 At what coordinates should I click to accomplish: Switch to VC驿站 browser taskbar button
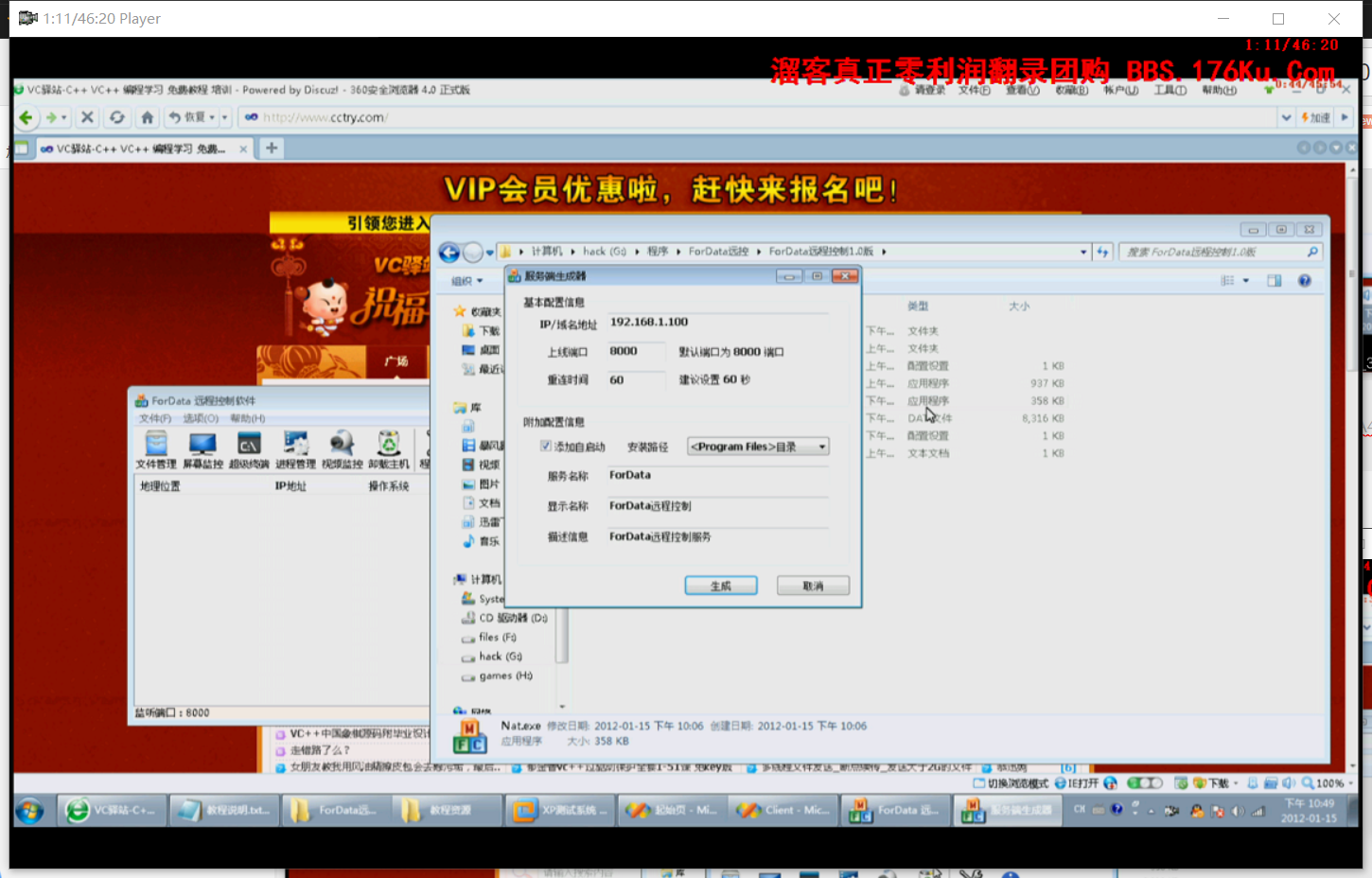113,810
